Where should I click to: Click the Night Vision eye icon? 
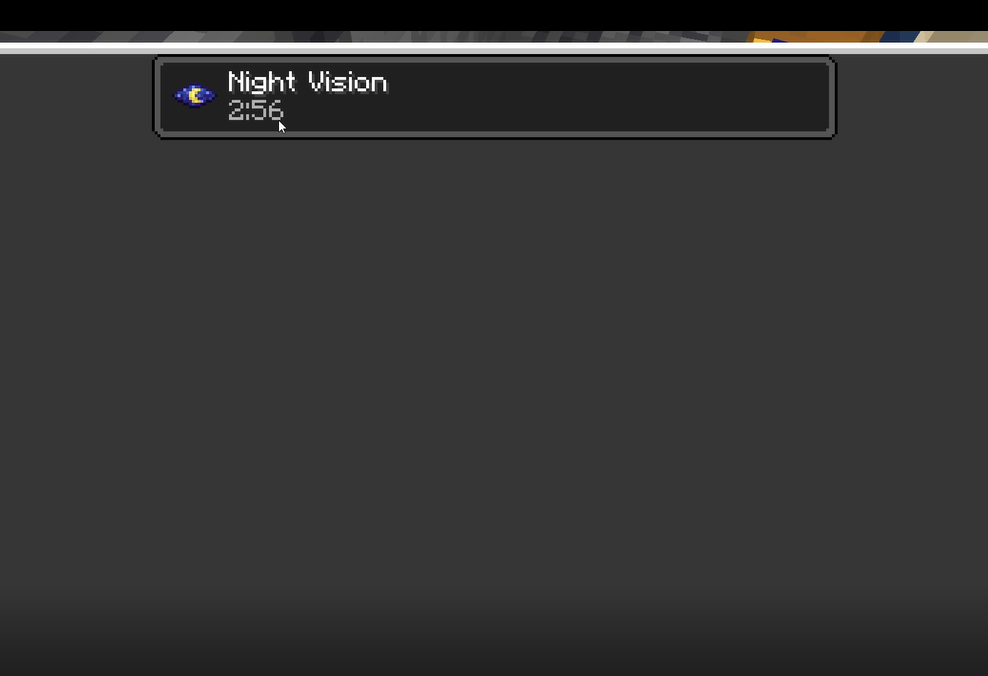point(195,96)
